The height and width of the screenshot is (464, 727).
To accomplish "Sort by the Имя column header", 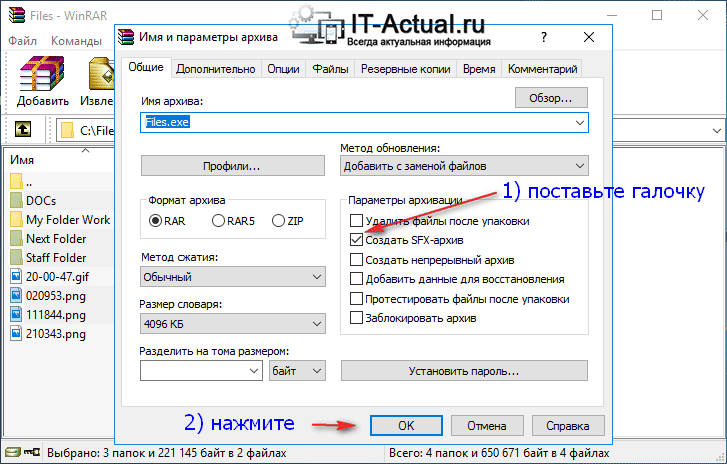I will 22,160.
